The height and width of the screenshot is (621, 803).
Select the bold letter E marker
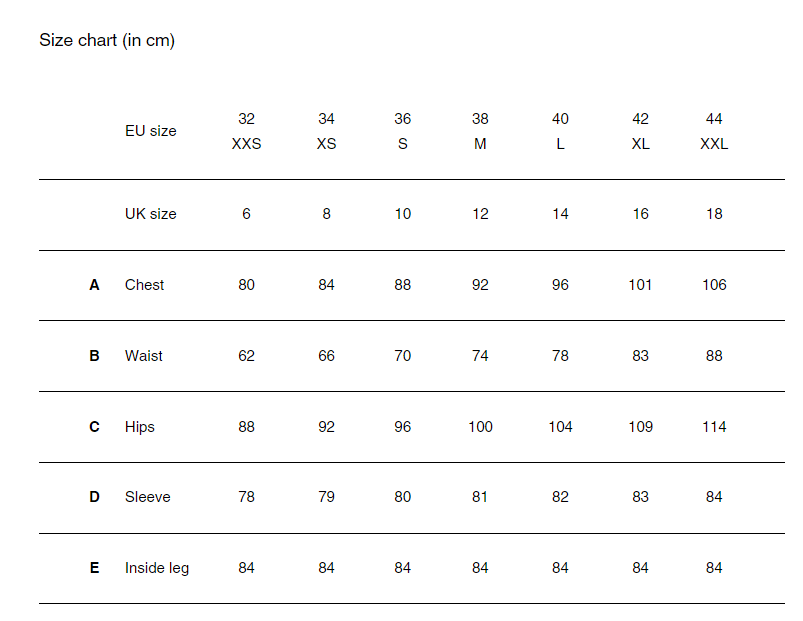tap(95, 568)
